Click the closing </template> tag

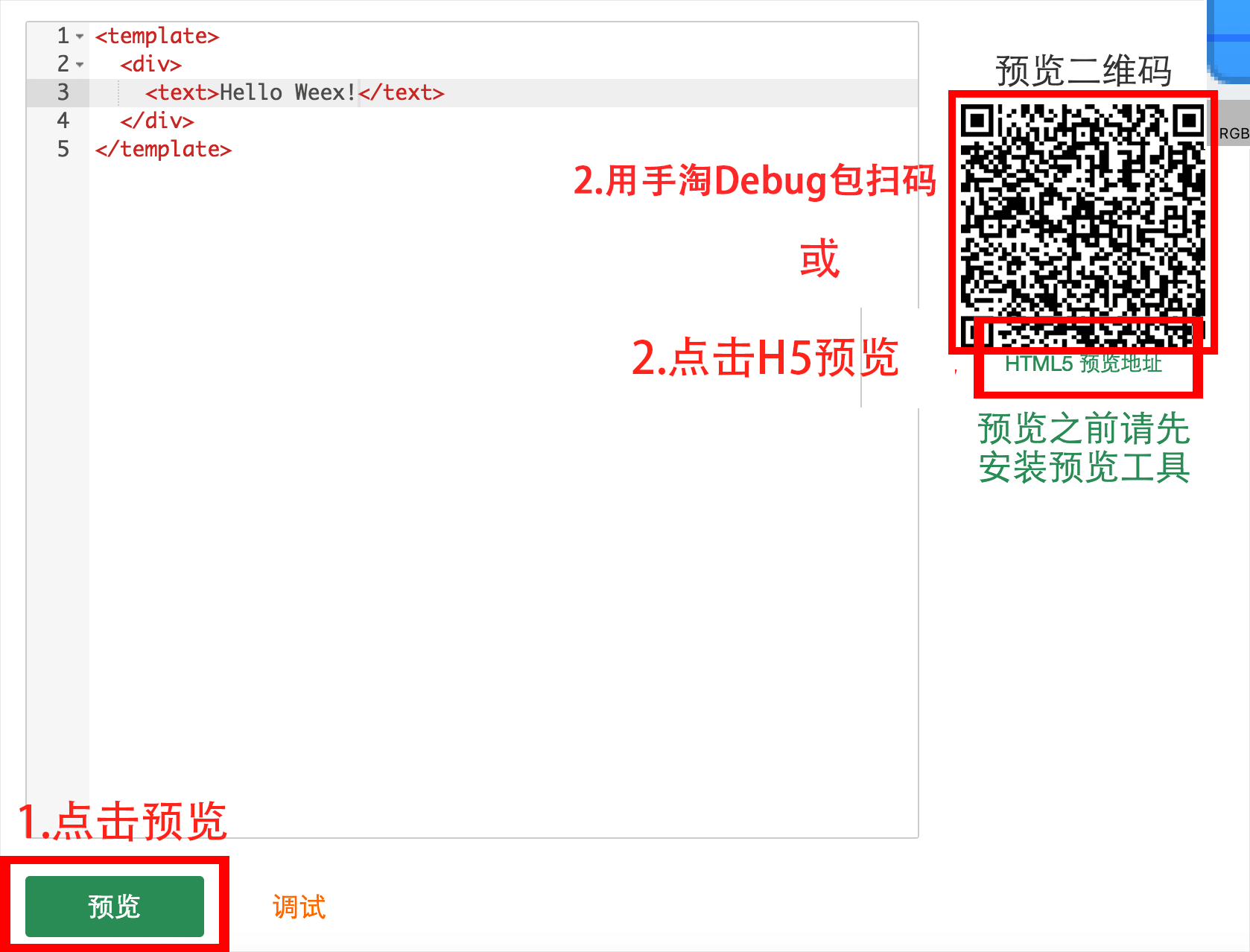163,149
